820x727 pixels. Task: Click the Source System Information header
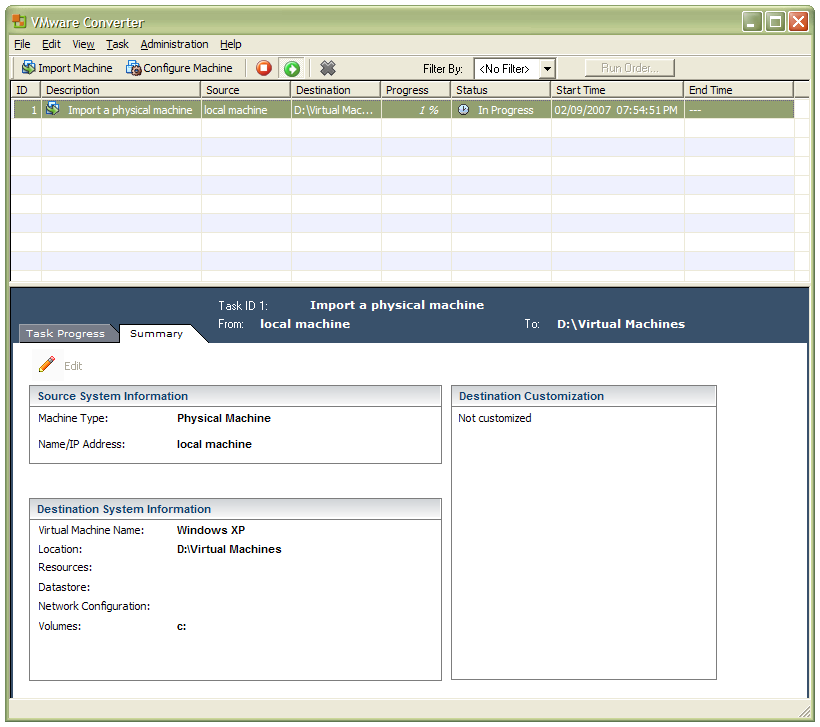pos(235,396)
